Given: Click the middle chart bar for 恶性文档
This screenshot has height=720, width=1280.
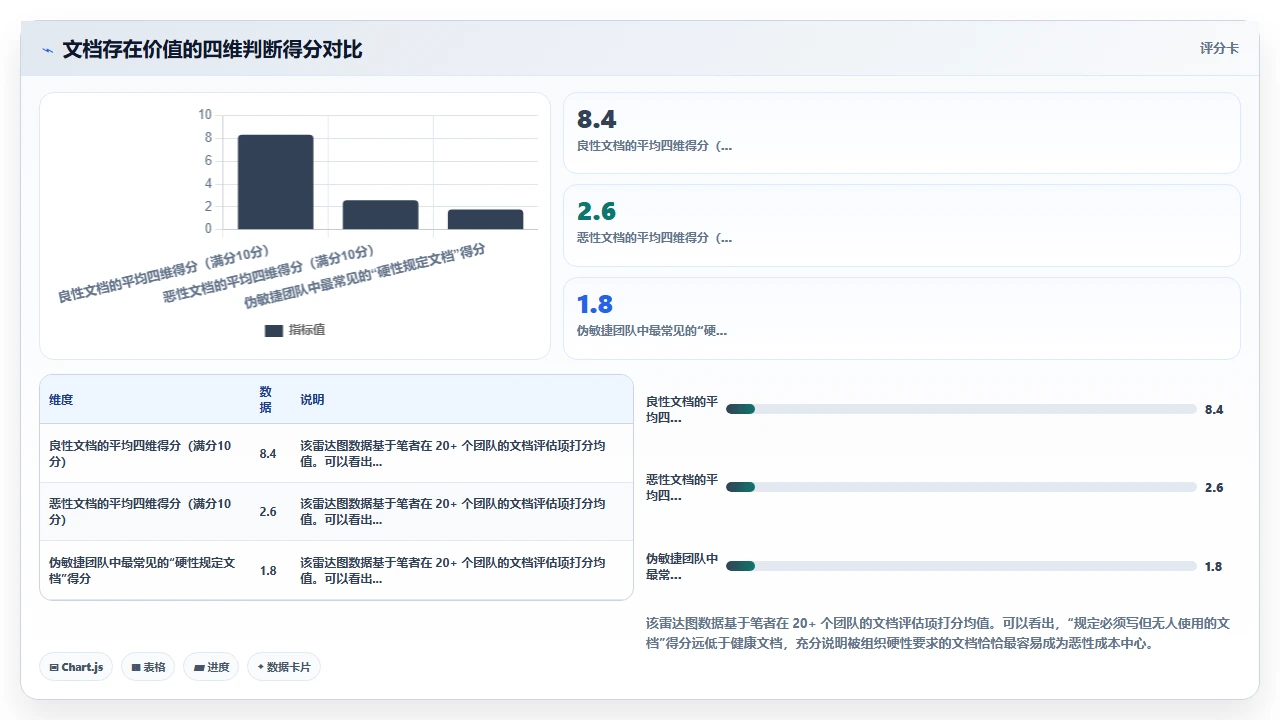Looking at the screenshot, I should (380, 215).
